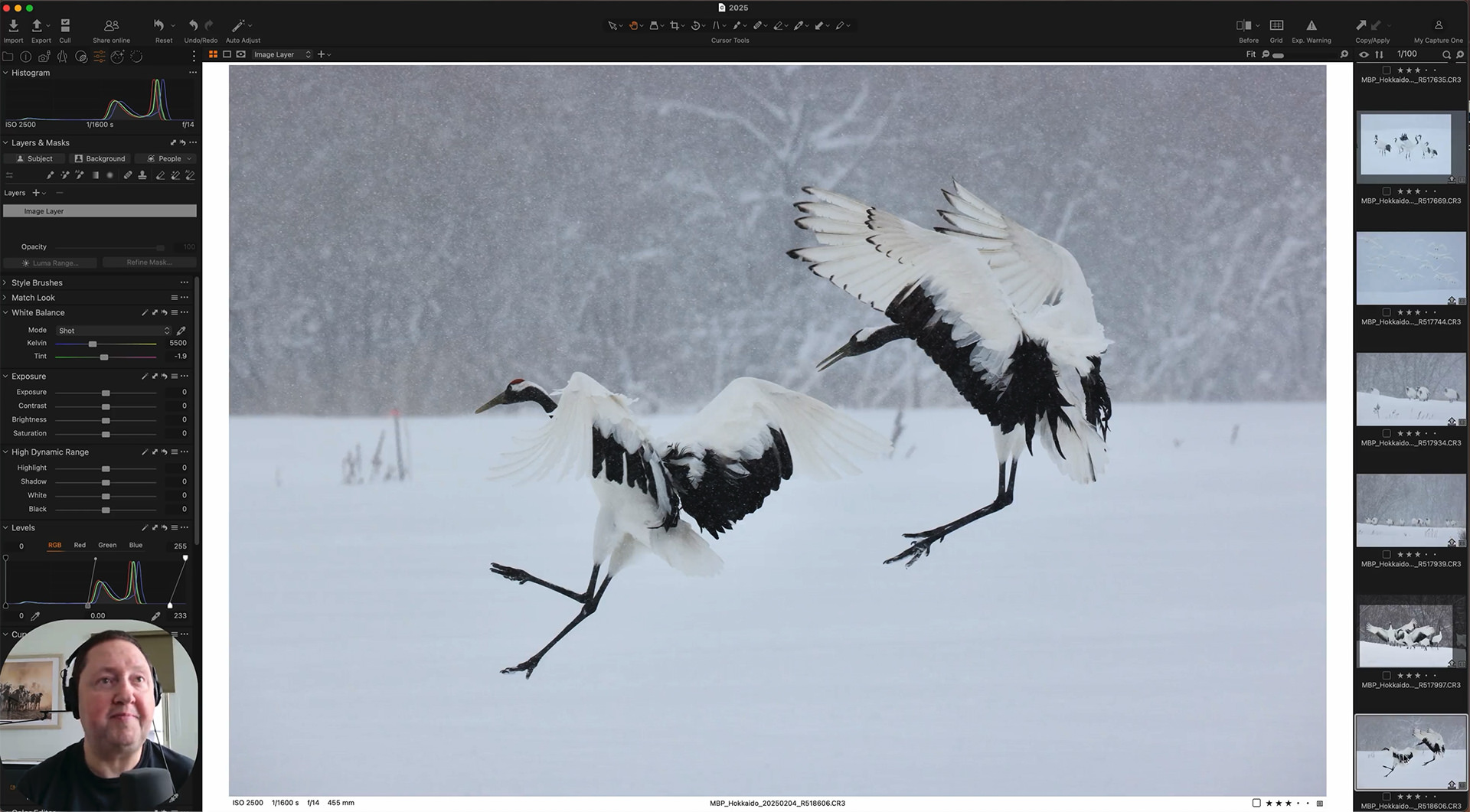Click the Auto Adjust magic wand

[239, 26]
